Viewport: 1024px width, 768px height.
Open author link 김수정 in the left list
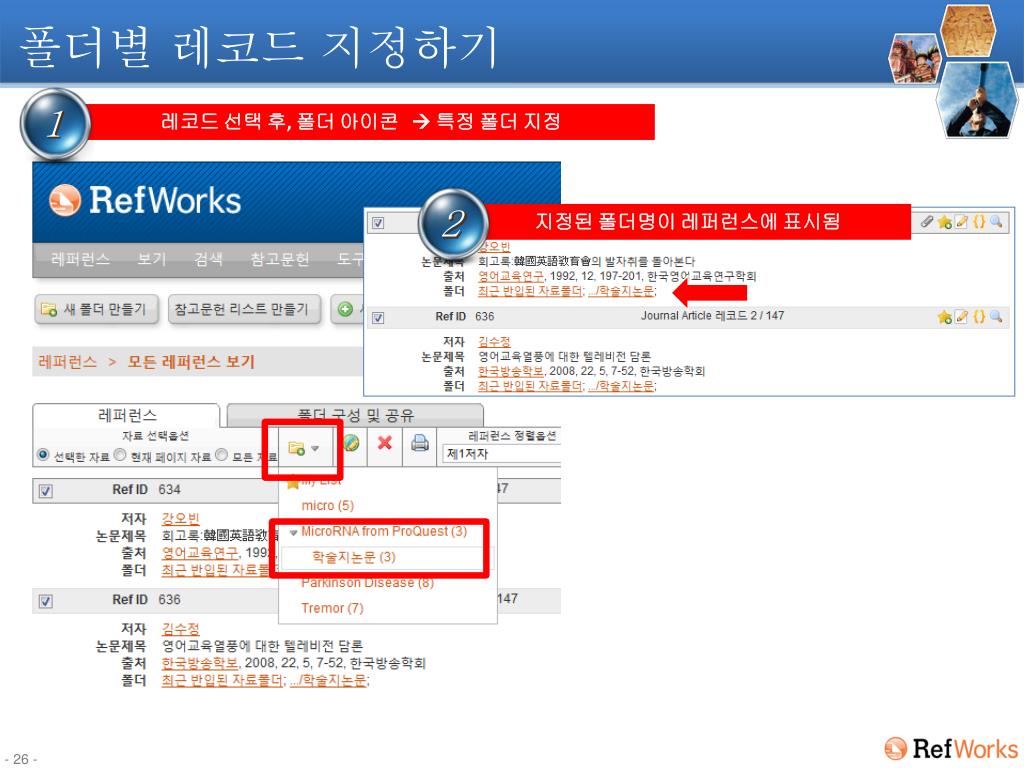tap(180, 628)
